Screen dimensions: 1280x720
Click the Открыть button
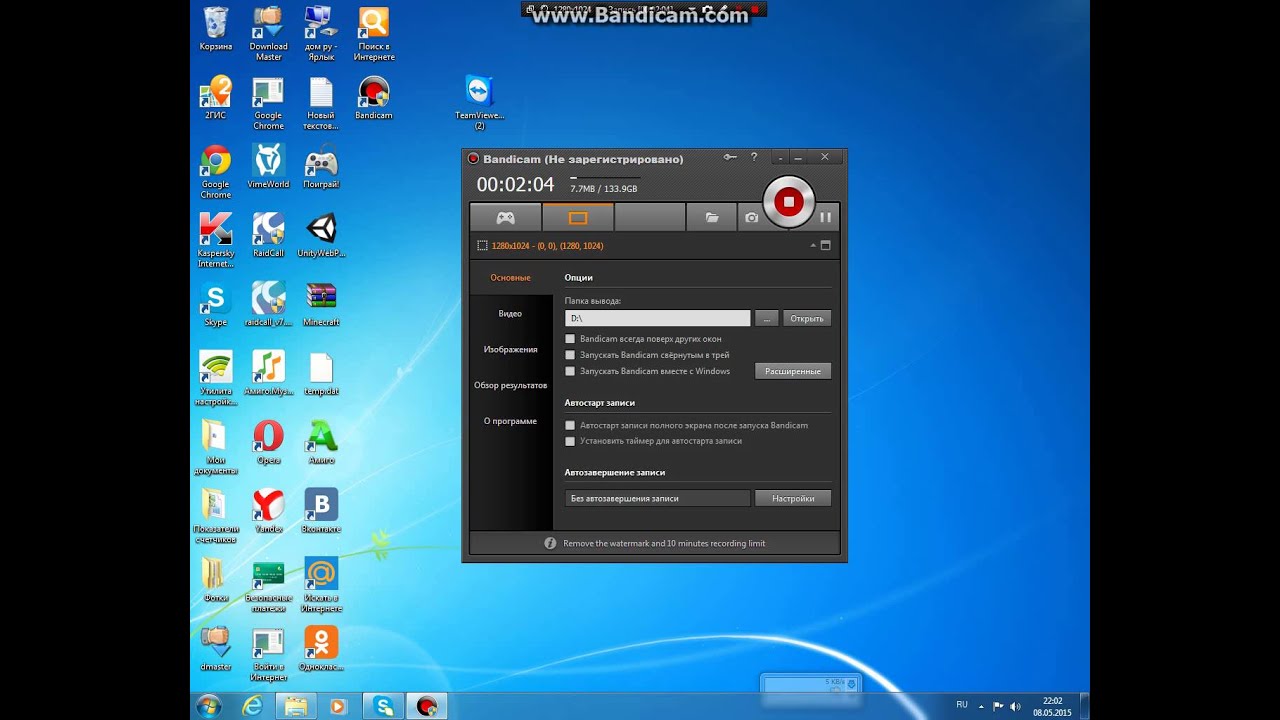pyautogui.click(x=807, y=318)
